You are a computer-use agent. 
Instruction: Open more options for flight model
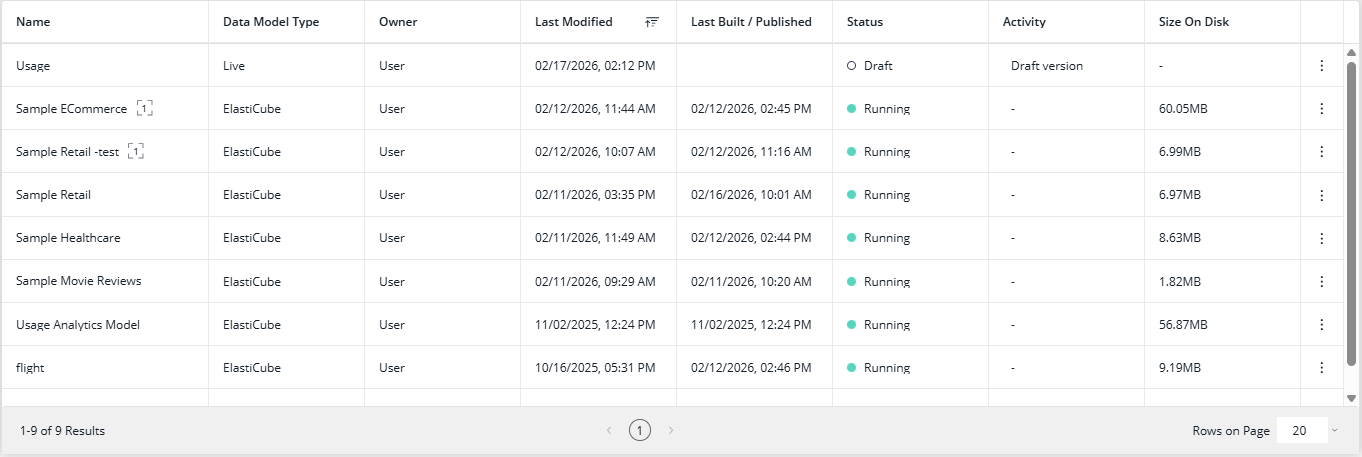[1321, 368]
